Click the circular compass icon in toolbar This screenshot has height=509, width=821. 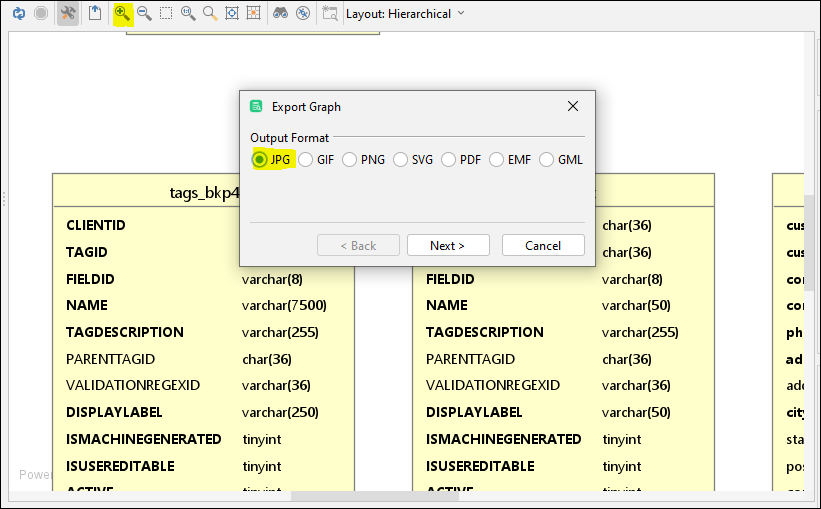click(303, 13)
